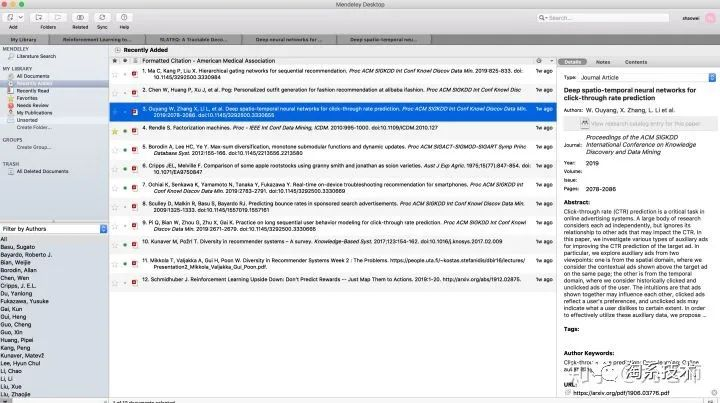The height and width of the screenshot is (403, 720).
Task: Click Create Group... link
Action: [x=34, y=147]
